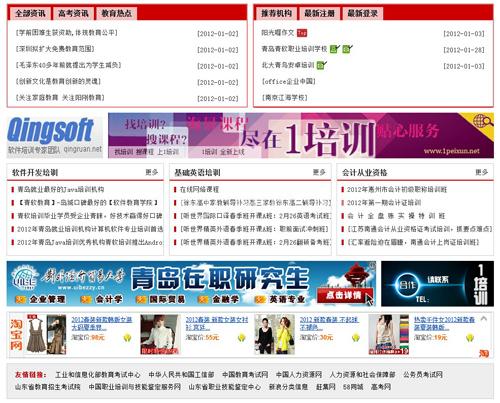Image resolution: width=500 pixels, height=403 pixels.
Task: Open the friend link 人力资源和社会保障部
Action: point(362,375)
